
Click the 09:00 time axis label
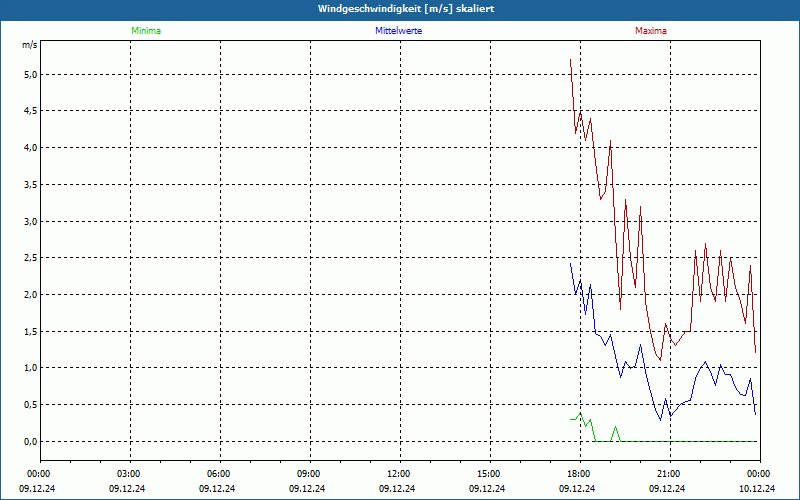click(x=310, y=474)
